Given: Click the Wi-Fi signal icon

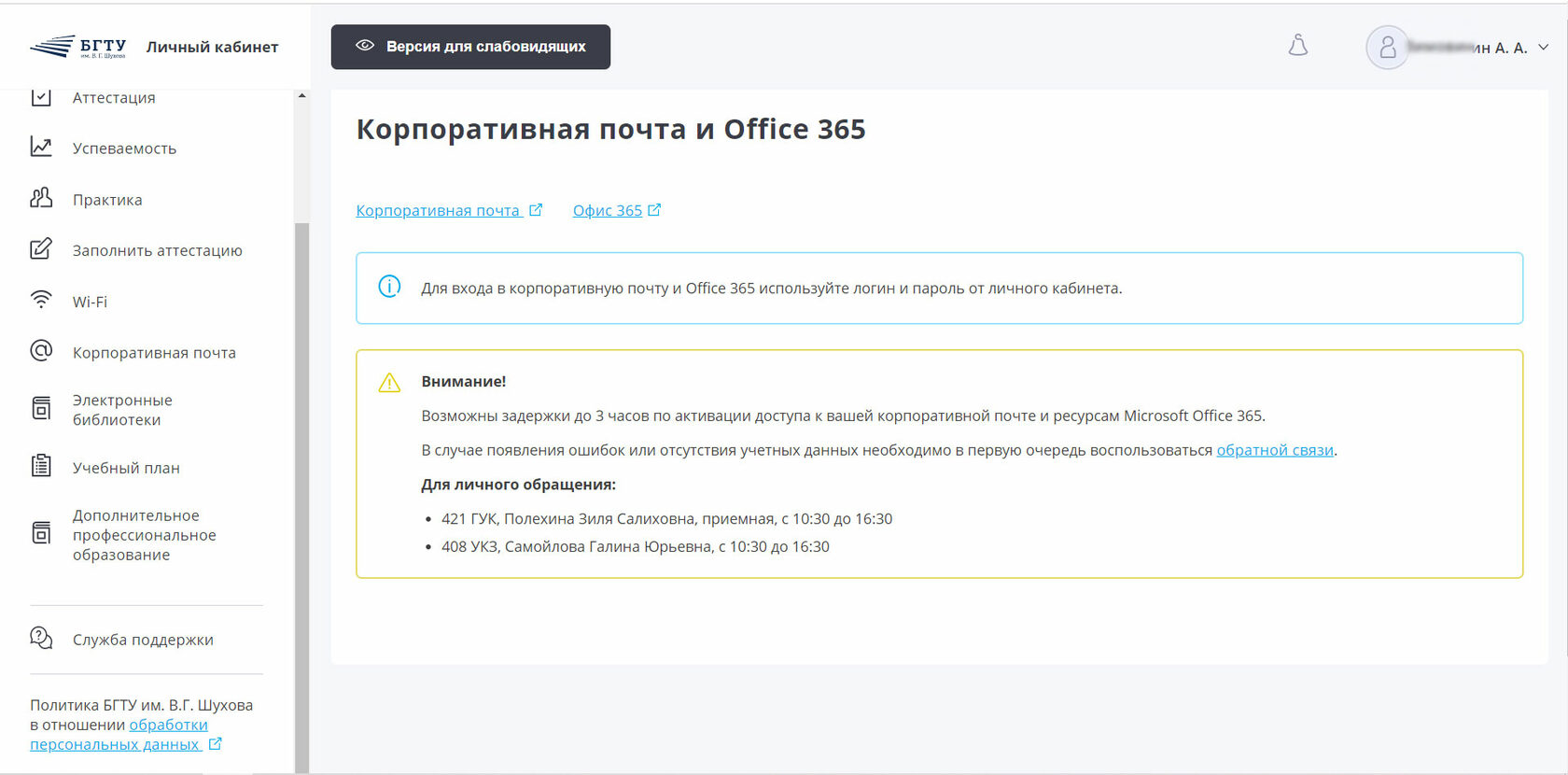Looking at the screenshot, I should click(x=41, y=301).
